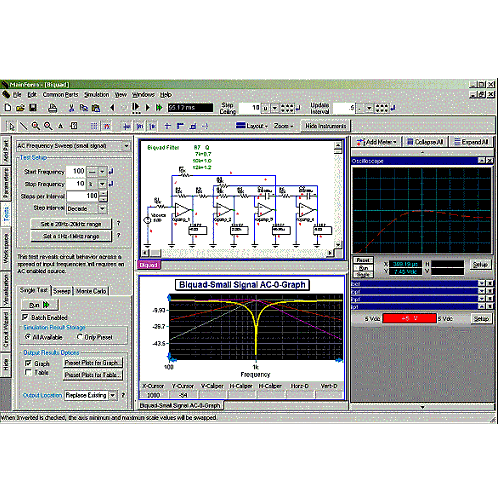Open the Common Parts menu
Viewport: 500px width, 500px height.
(x=60, y=95)
